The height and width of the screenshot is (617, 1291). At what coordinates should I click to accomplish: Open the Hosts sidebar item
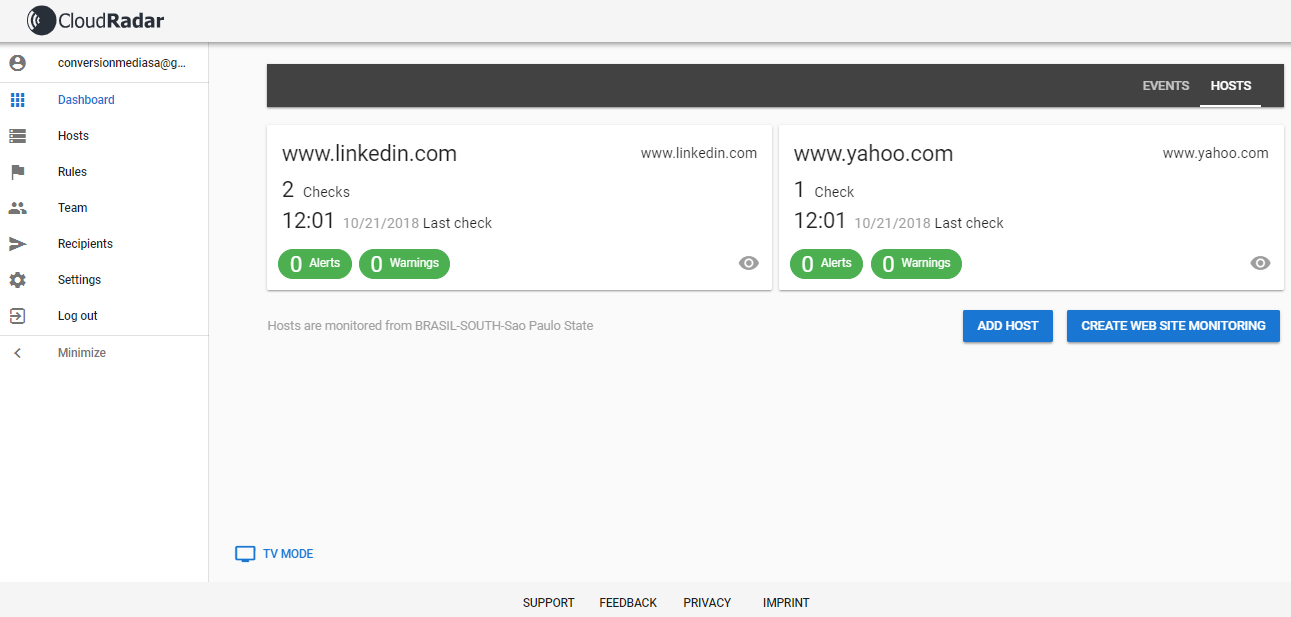[73, 136]
